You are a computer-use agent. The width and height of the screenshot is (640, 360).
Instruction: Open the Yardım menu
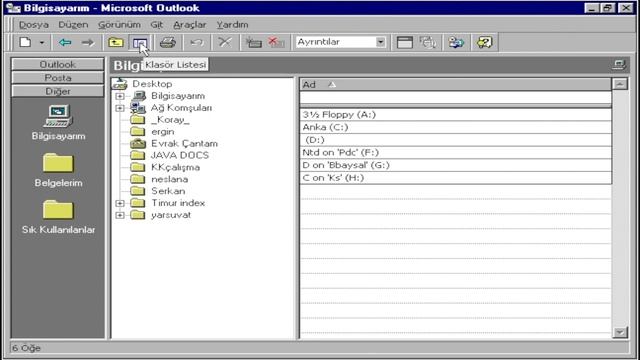coord(232,25)
